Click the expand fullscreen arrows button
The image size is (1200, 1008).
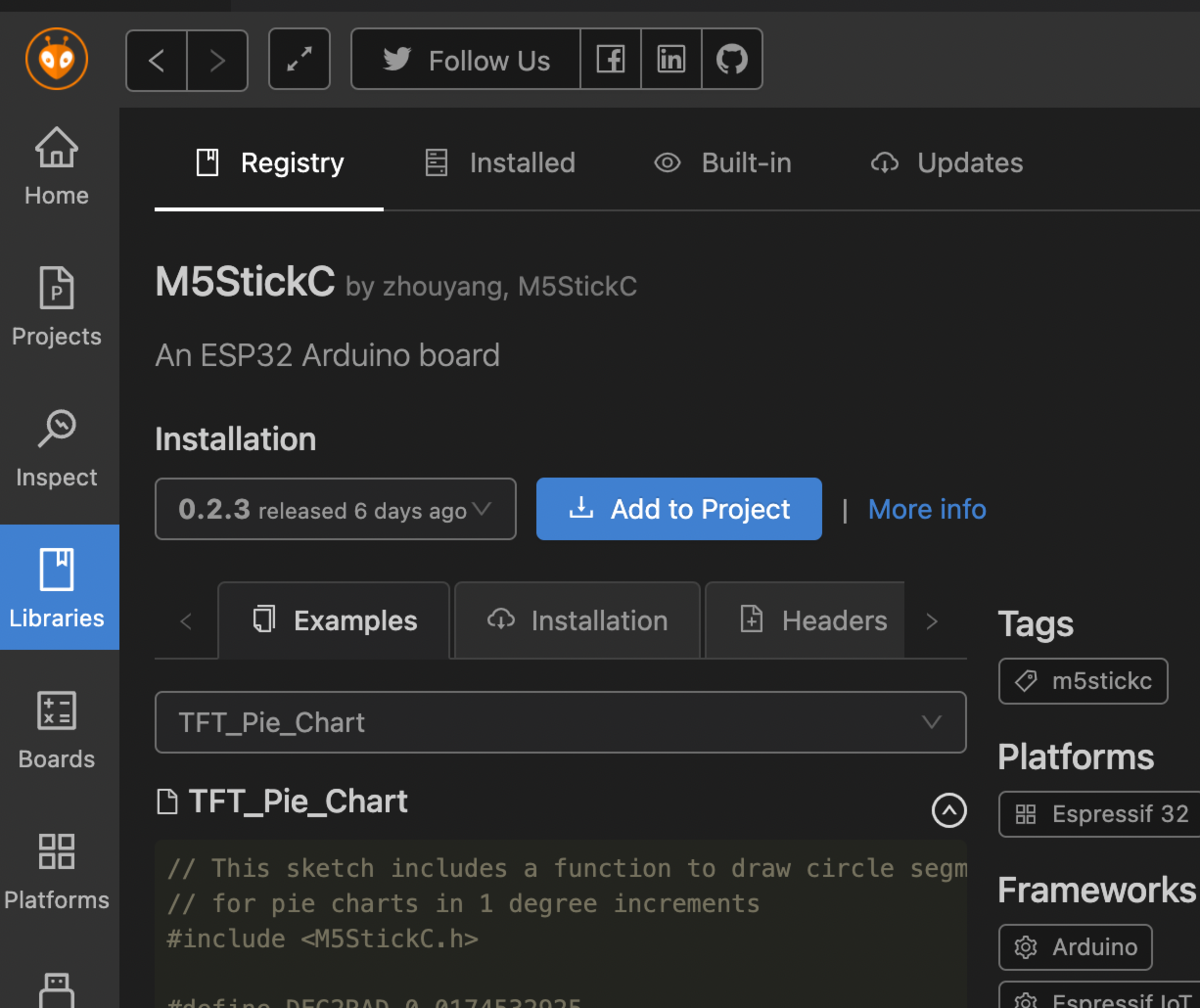[x=299, y=60]
